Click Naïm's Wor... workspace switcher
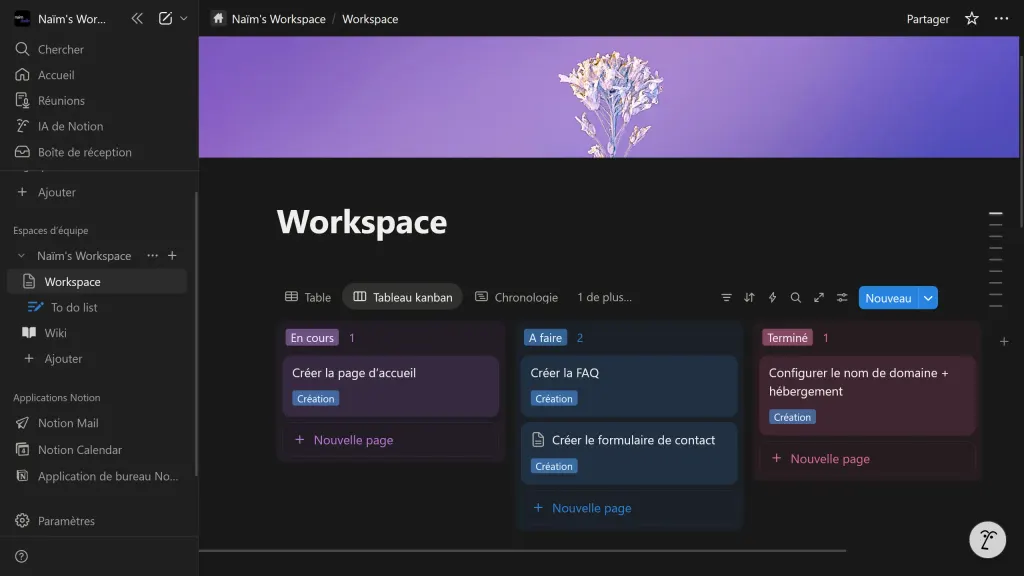Screen dimensions: 1024x576 coord(62,18)
